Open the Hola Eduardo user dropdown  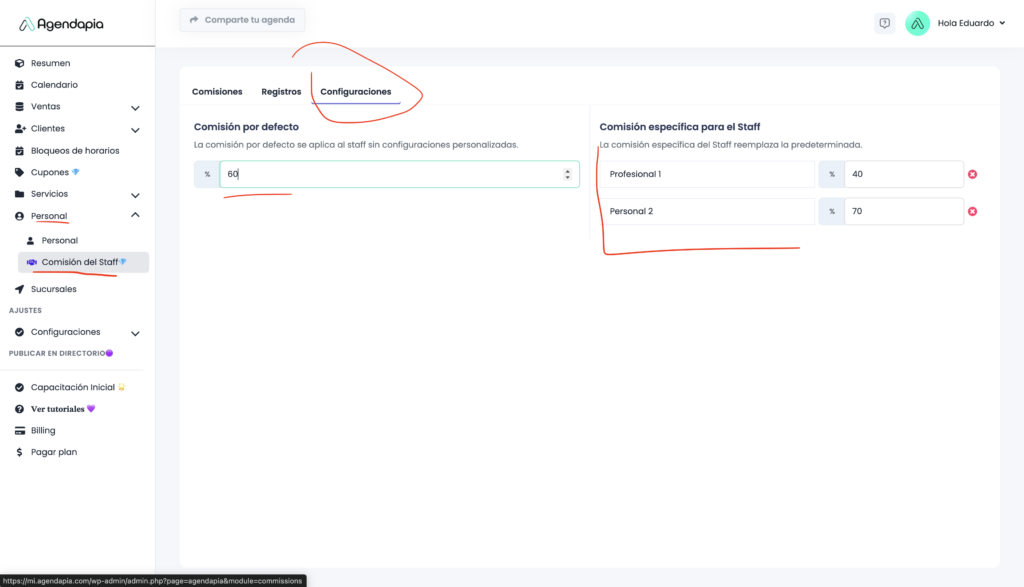coord(970,23)
